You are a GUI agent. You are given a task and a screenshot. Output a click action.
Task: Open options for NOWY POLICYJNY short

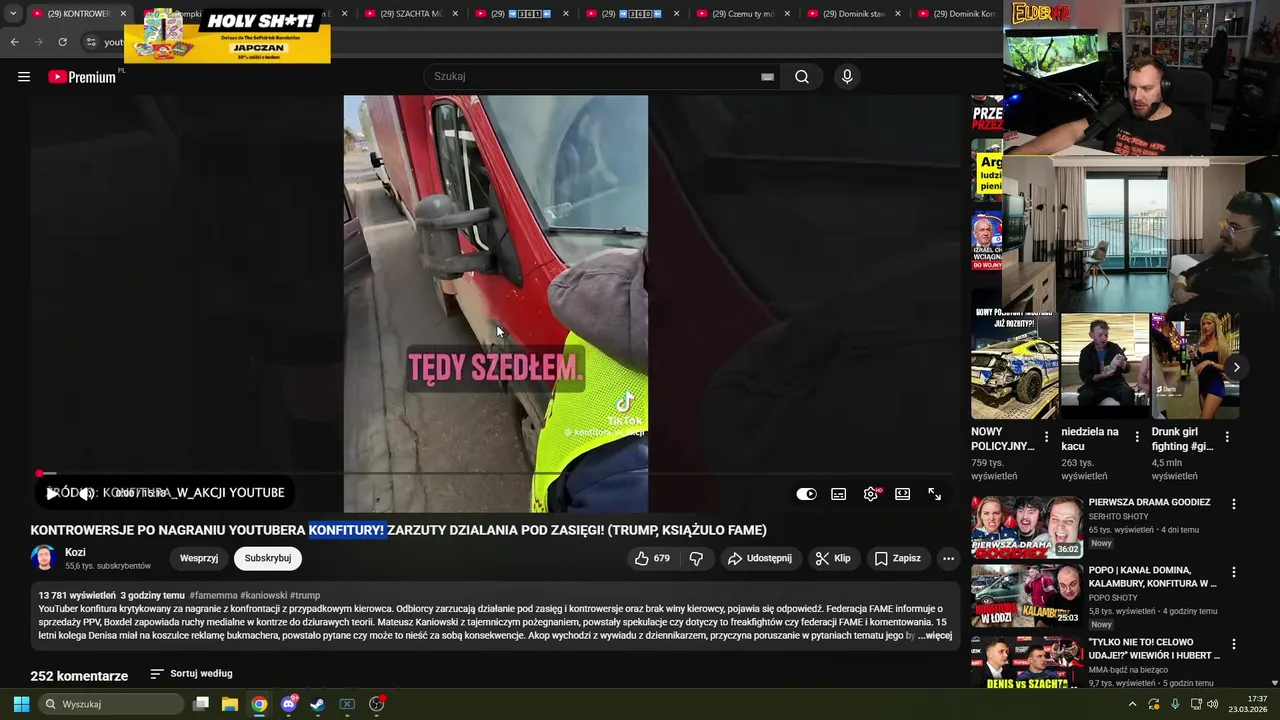click(x=1047, y=437)
